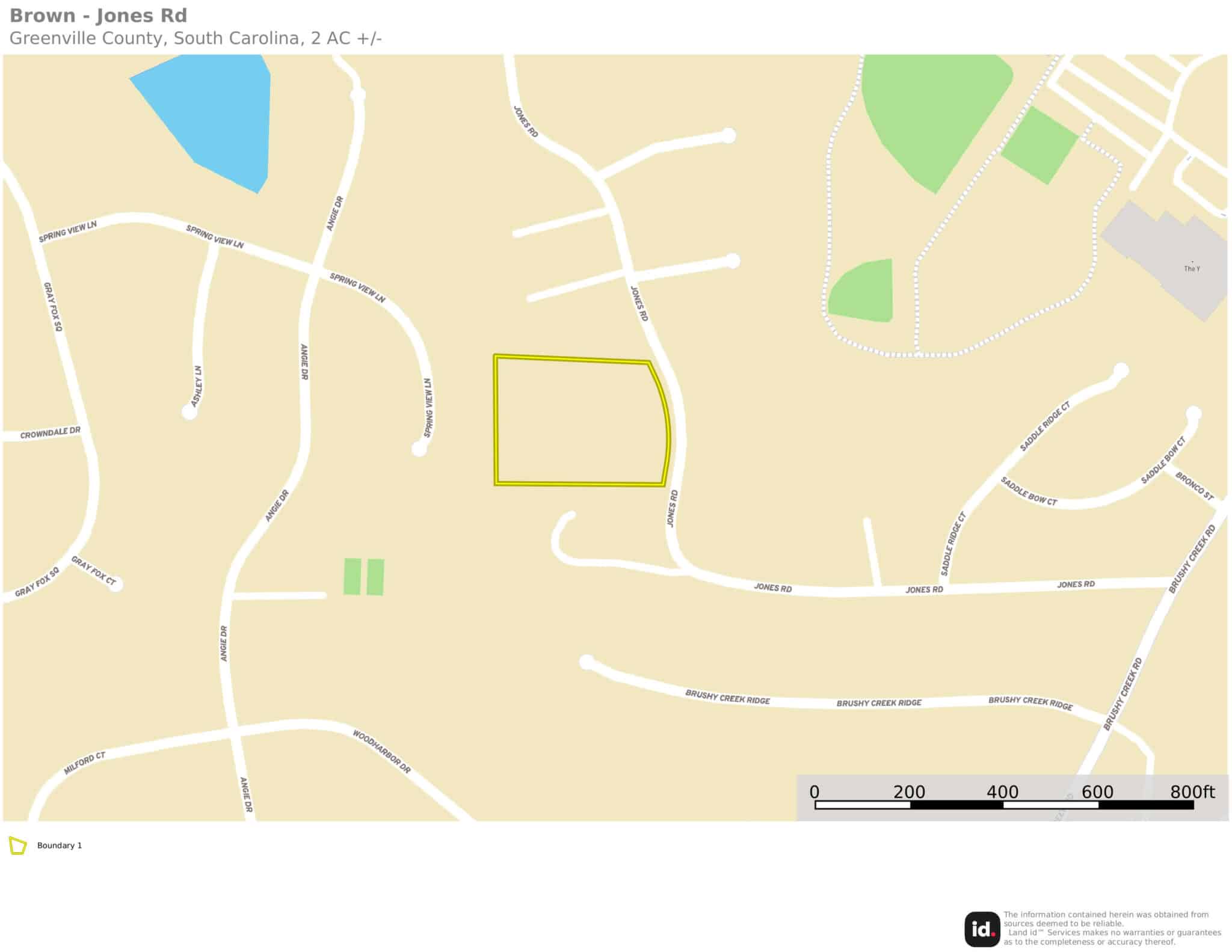Click the Milford Ct road label

click(85, 763)
